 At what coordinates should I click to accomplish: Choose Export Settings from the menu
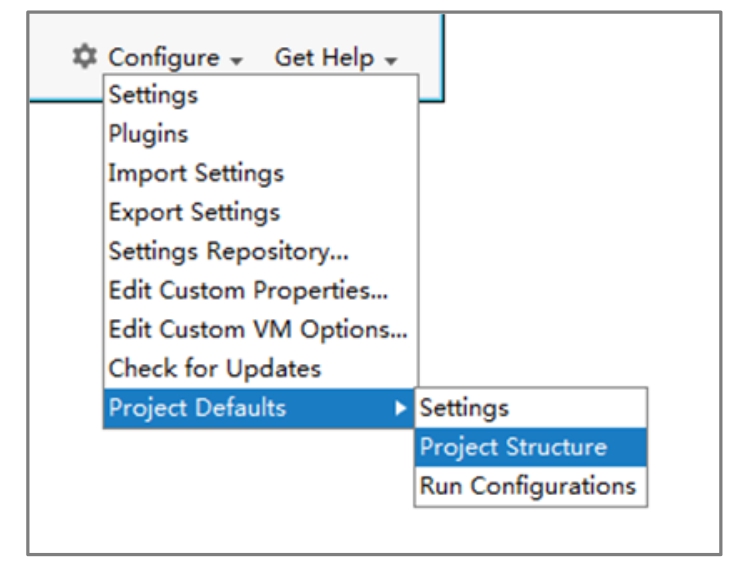194,212
